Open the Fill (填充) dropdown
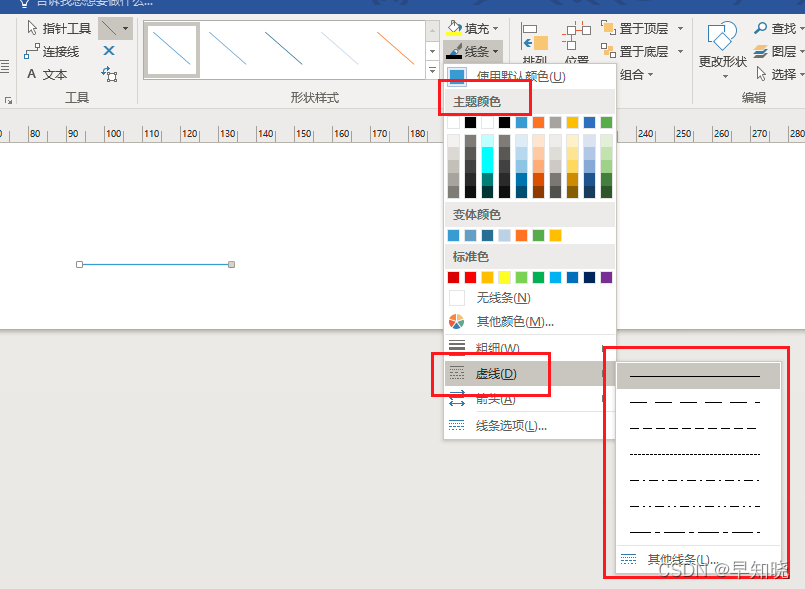The height and width of the screenshot is (589, 805). [472, 28]
